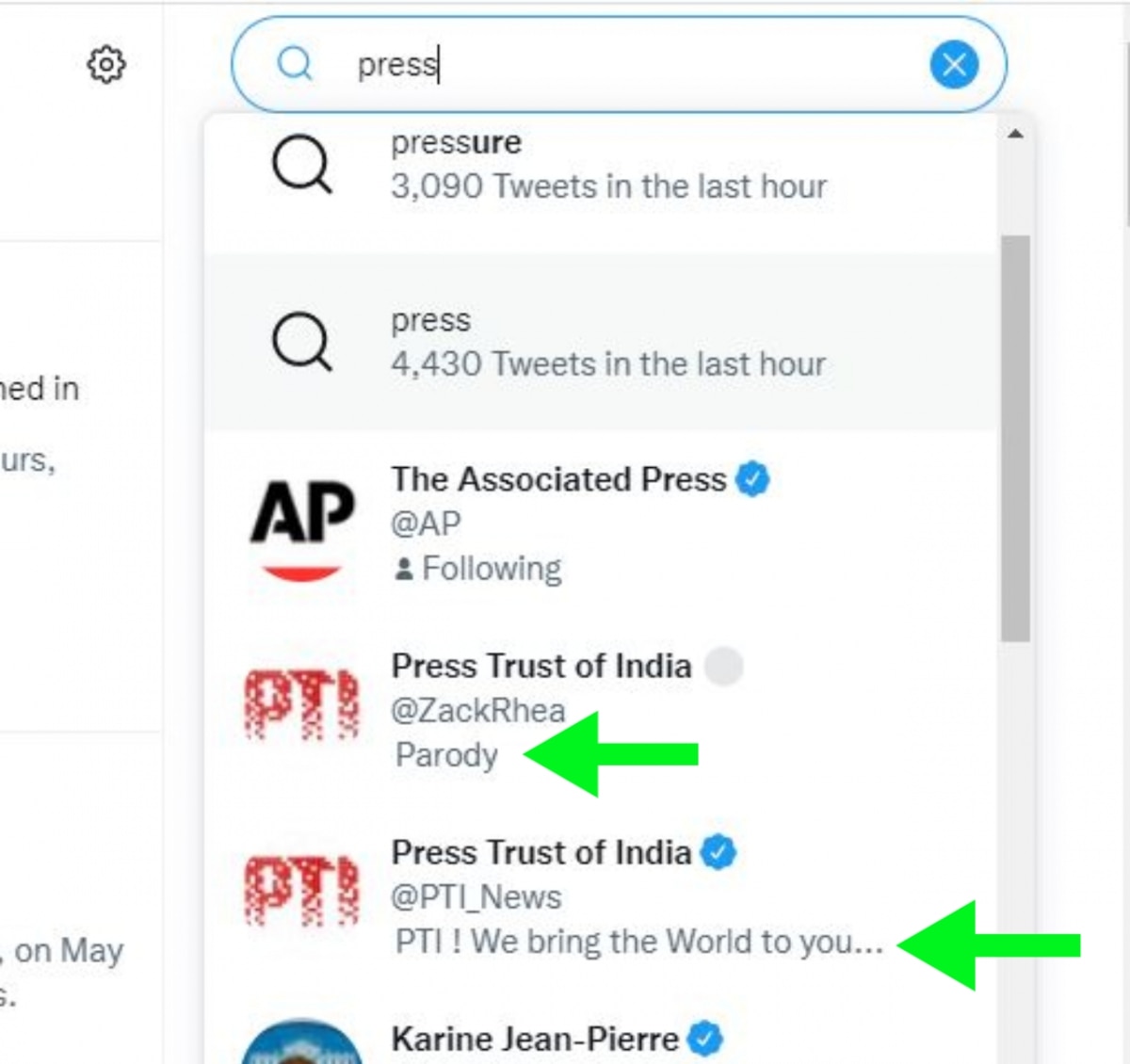Screen dimensions: 1130x1064
Task: Click the @ZackRhea handle
Action: (x=478, y=710)
